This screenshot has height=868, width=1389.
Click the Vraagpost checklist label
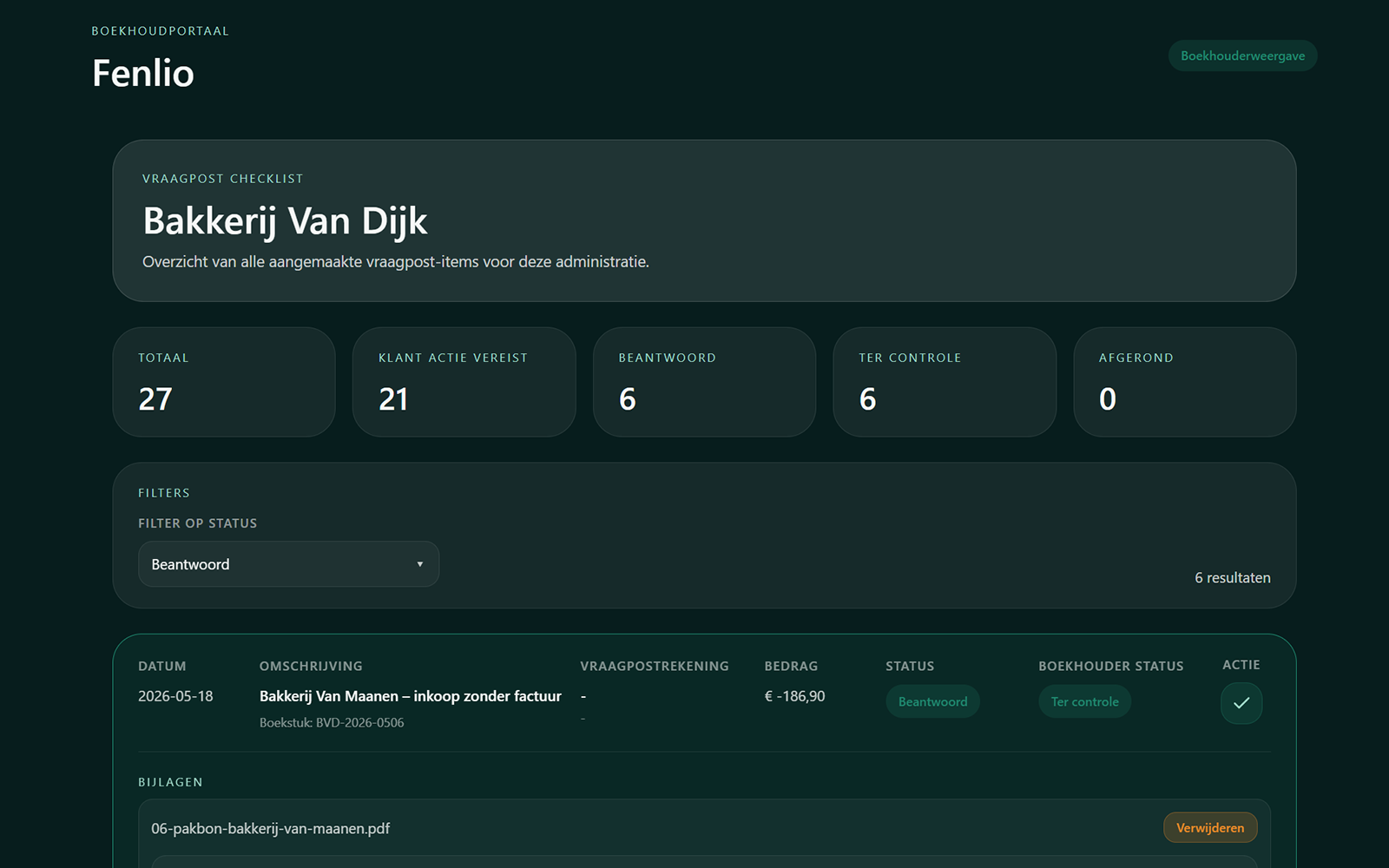(x=223, y=179)
